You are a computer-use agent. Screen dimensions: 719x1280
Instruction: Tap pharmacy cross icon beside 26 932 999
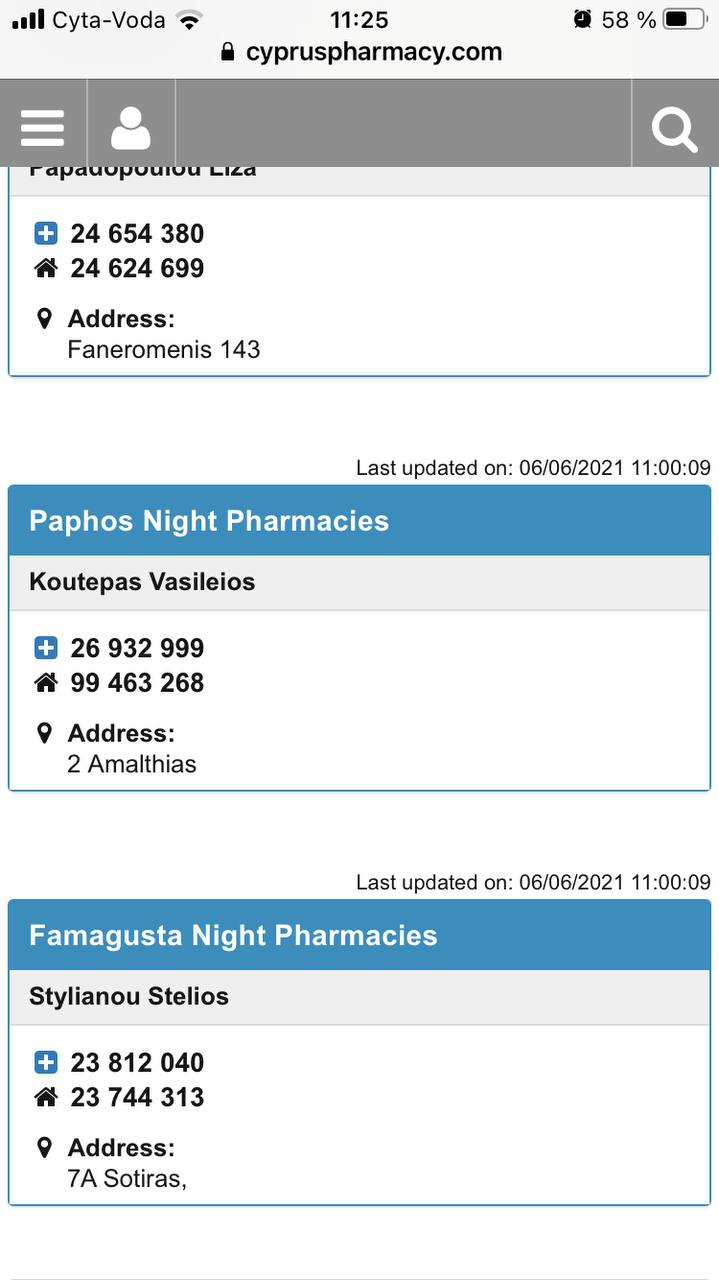(x=46, y=648)
